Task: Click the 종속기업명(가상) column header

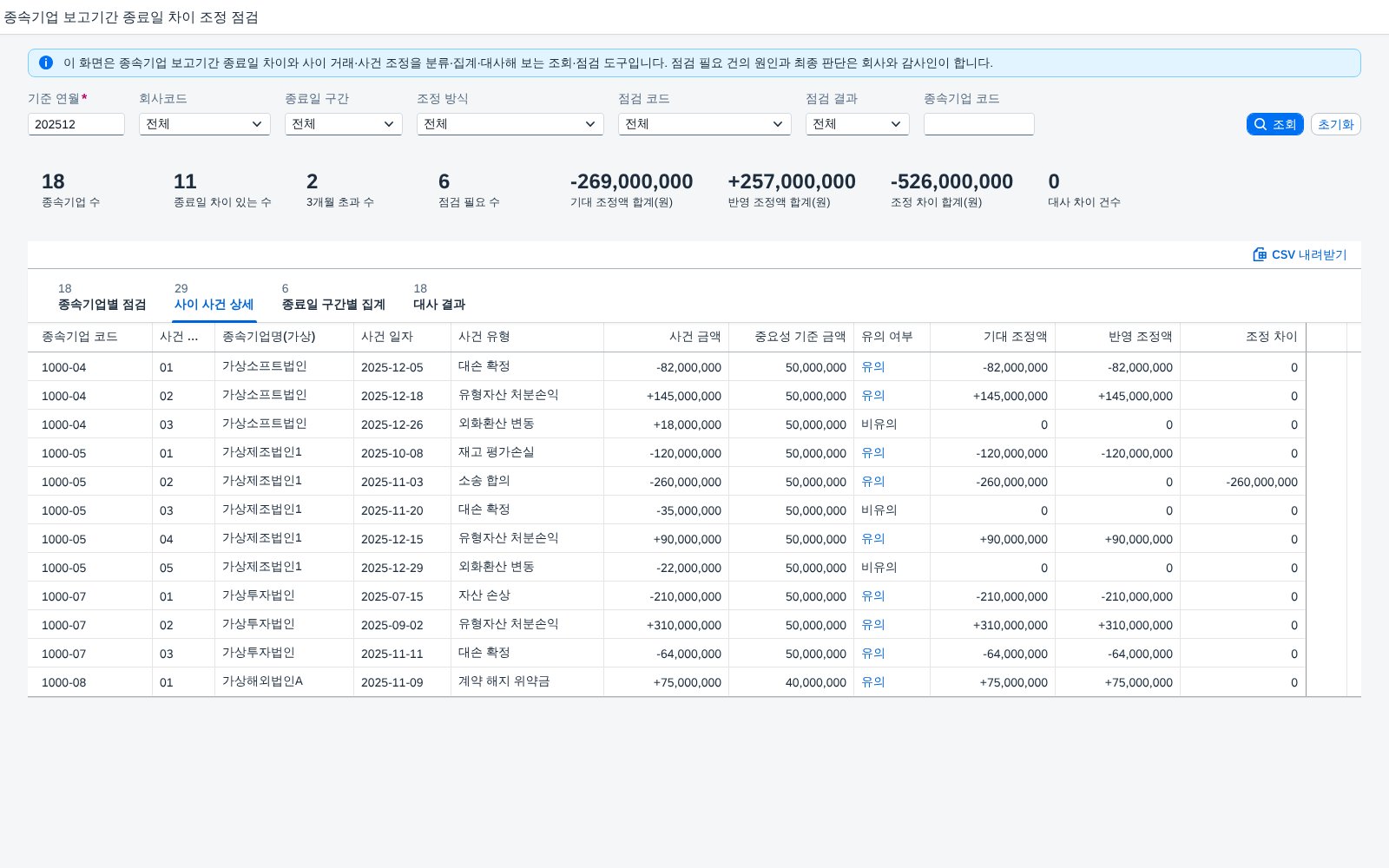Action: click(x=285, y=337)
